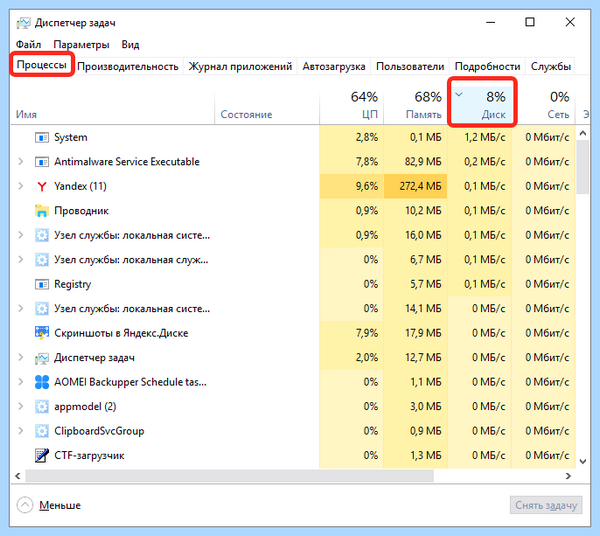
Task: Open the Файл menu
Action: click(28, 45)
